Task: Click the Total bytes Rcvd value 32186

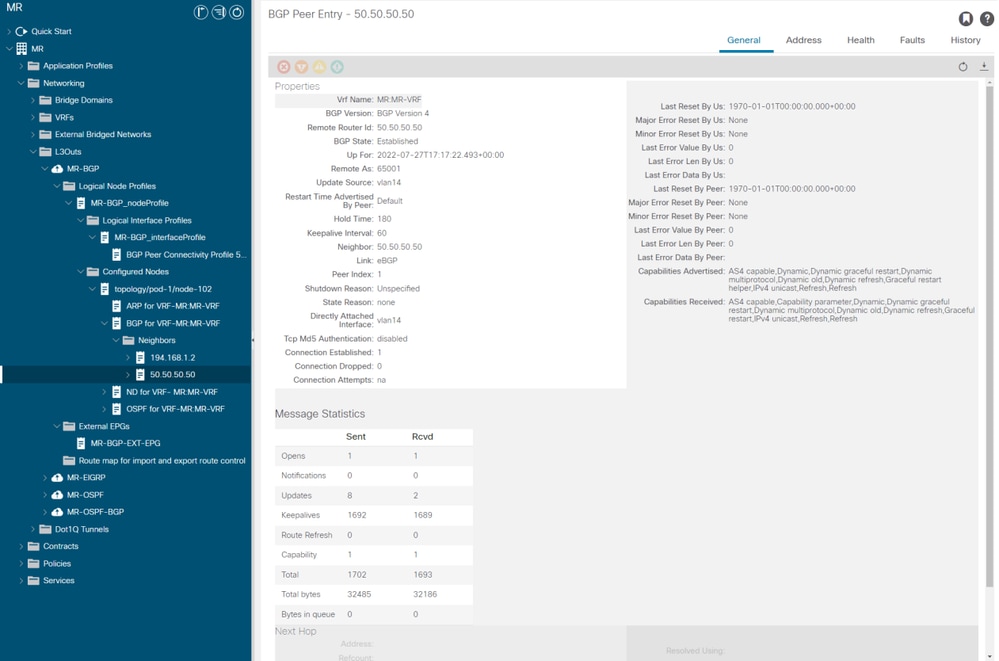Action: point(425,594)
